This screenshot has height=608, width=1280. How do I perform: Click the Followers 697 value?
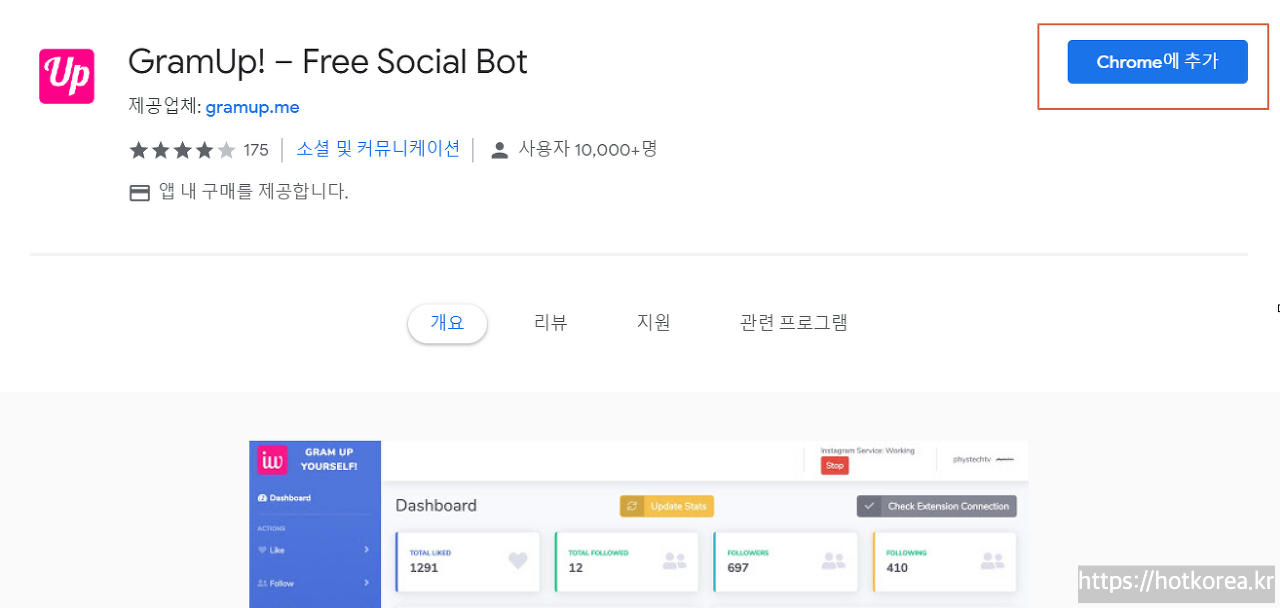pos(738,568)
